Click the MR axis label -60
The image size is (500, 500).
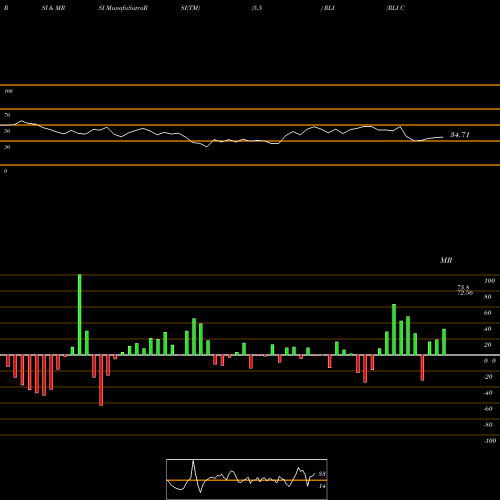click(488, 409)
